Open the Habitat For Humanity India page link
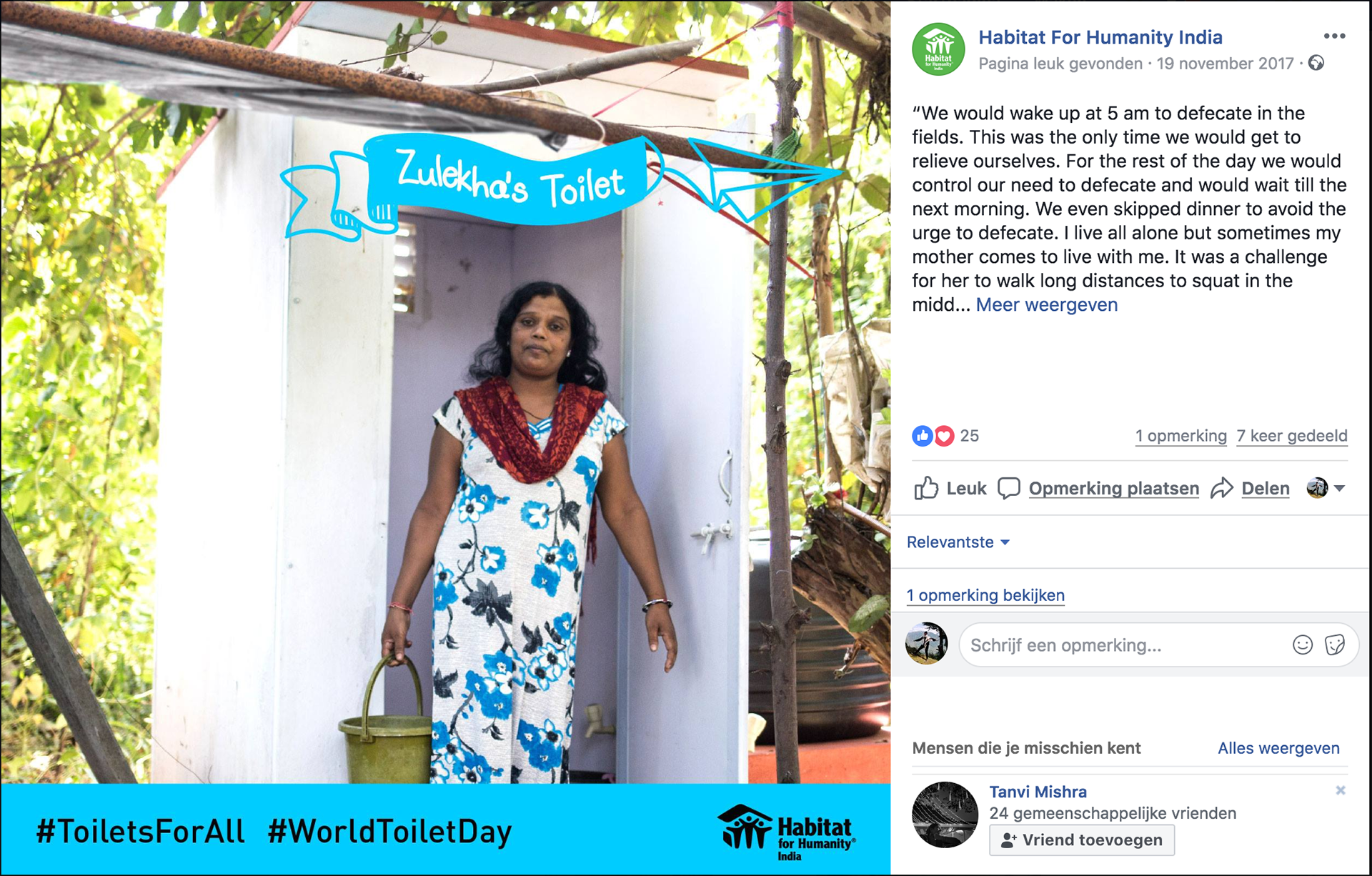 click(1100, 37)
